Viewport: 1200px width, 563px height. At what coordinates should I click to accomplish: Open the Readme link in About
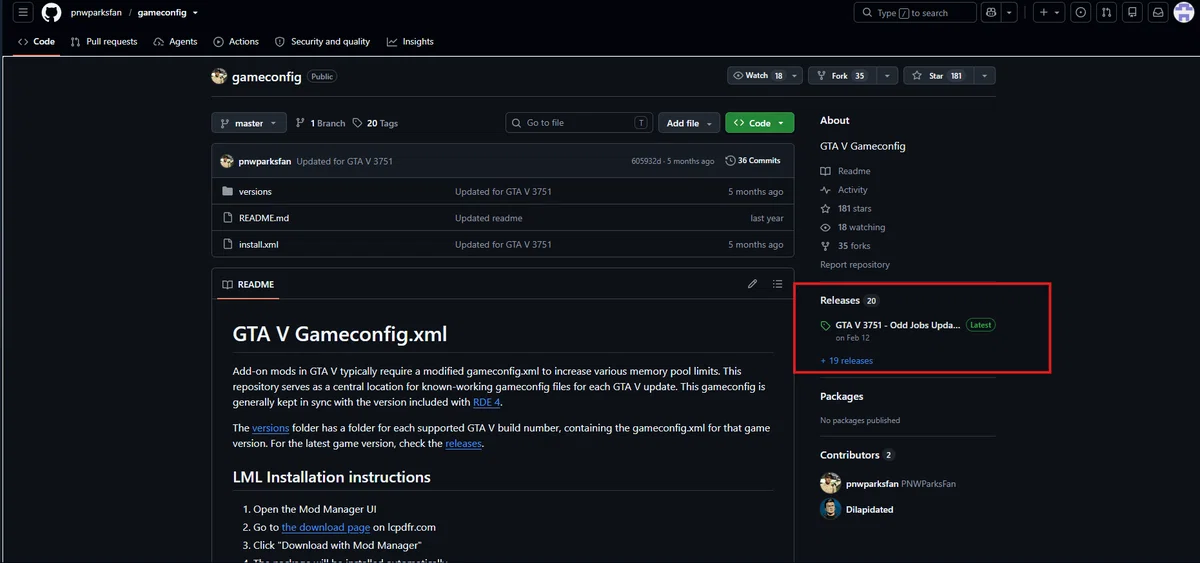coord(845,171)
